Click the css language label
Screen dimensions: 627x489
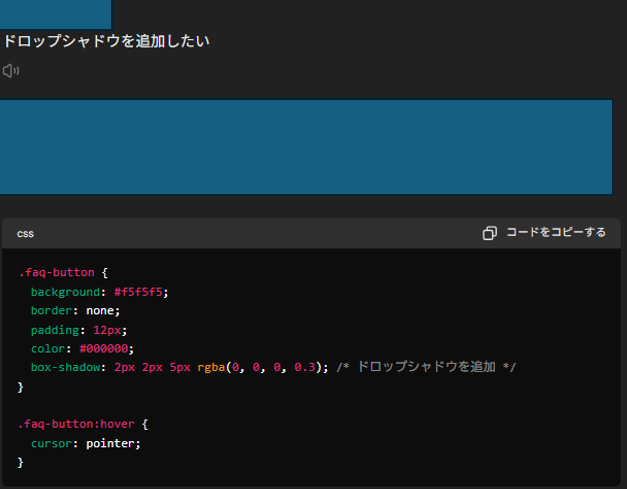click(25, 234)
